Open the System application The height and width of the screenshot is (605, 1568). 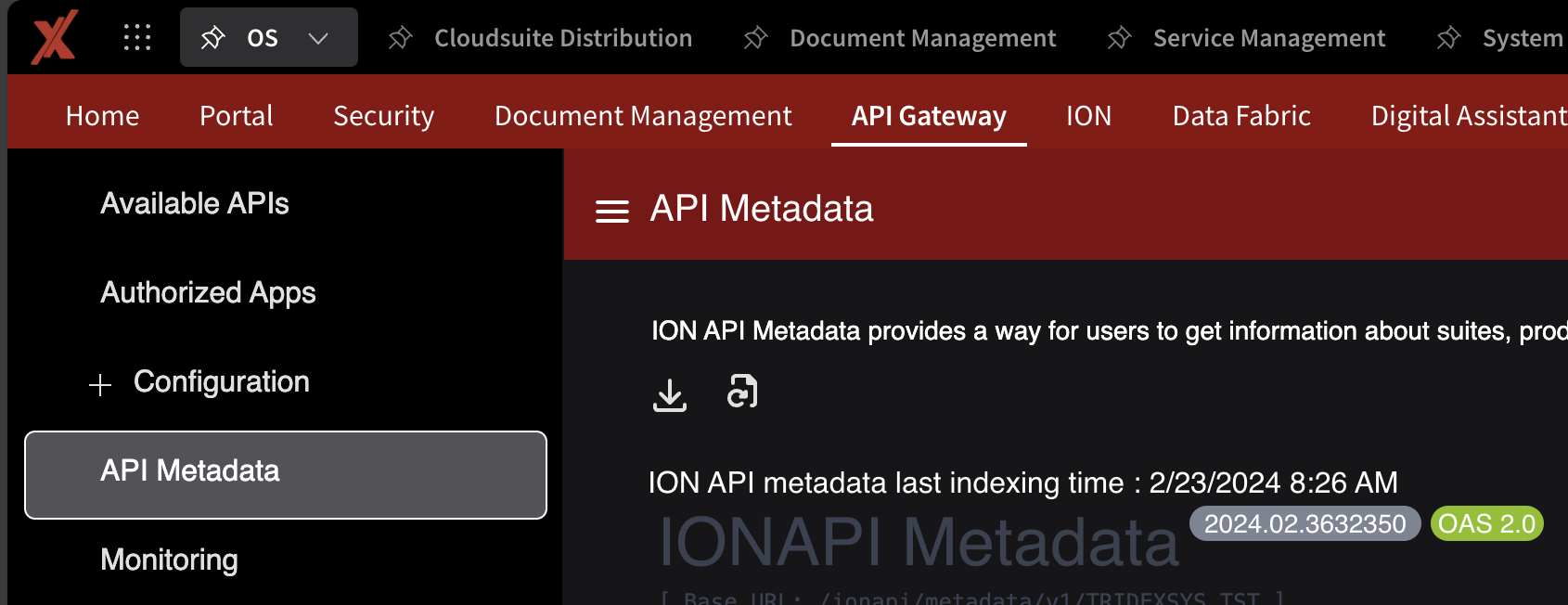(1524, 38)
